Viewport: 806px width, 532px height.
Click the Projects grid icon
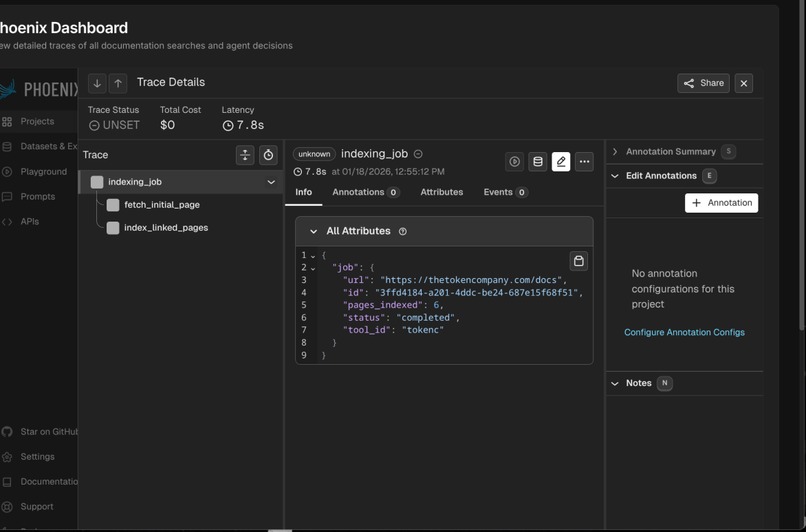point(7,122)
